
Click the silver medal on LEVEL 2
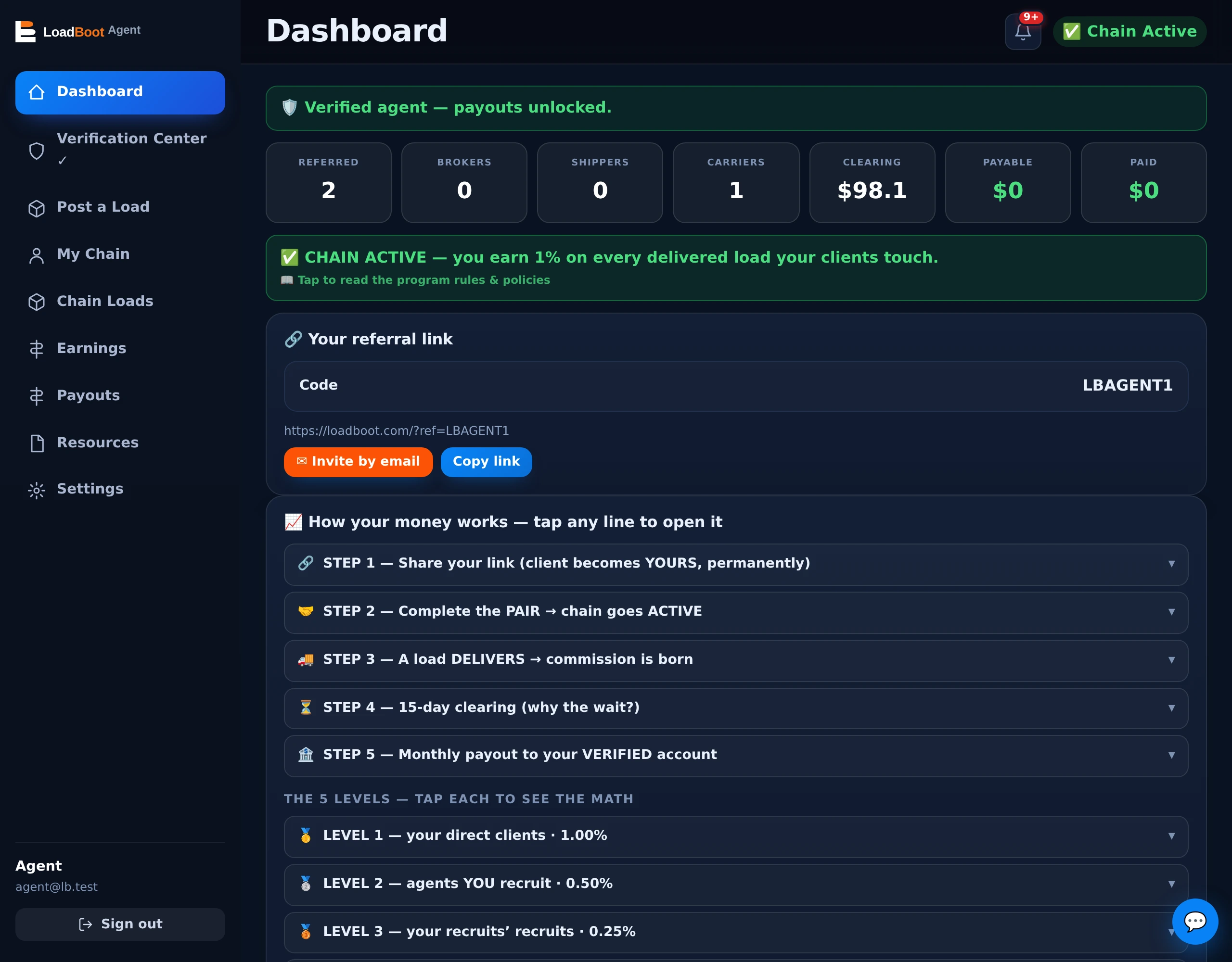coord(306,883)
